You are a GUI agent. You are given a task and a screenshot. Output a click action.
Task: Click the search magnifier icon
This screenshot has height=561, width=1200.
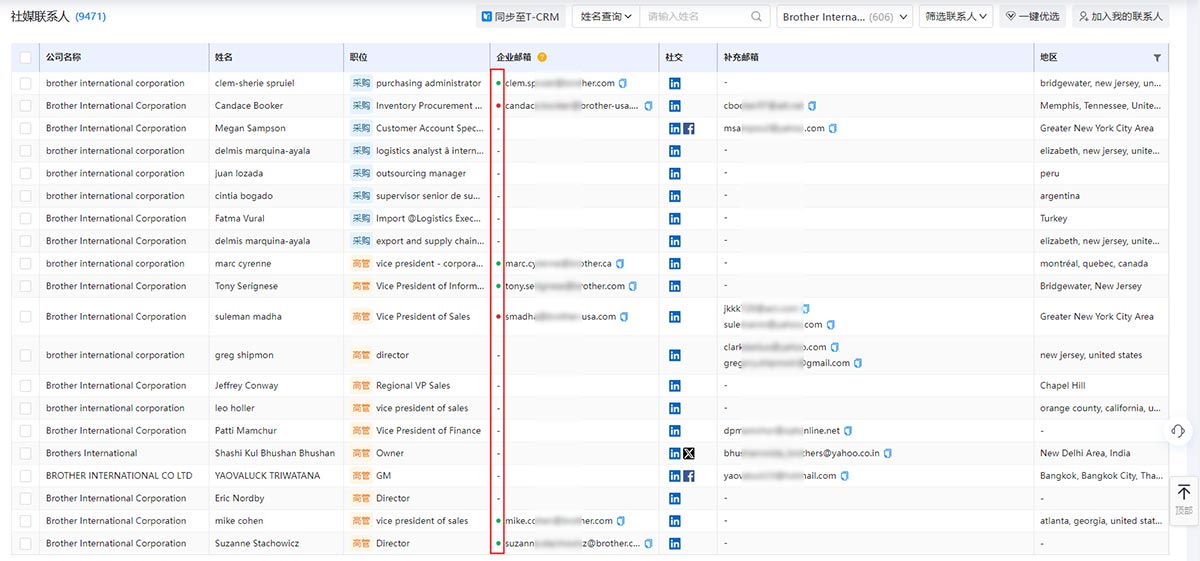[x=757, y=17]
